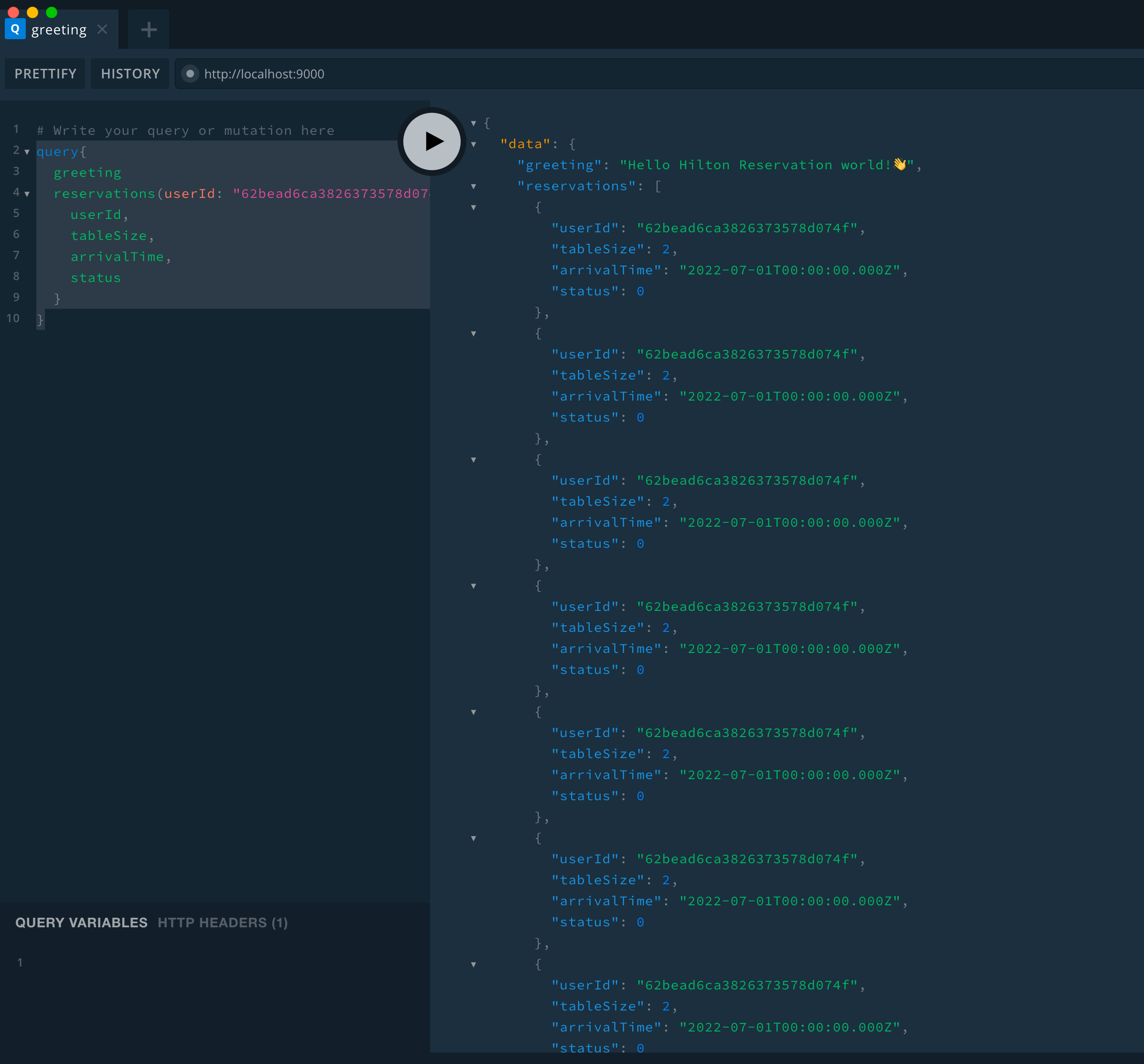Click the macOS green fullscreen button
The width and height of the screenshot is (1144, 1064).
(51, 12)
